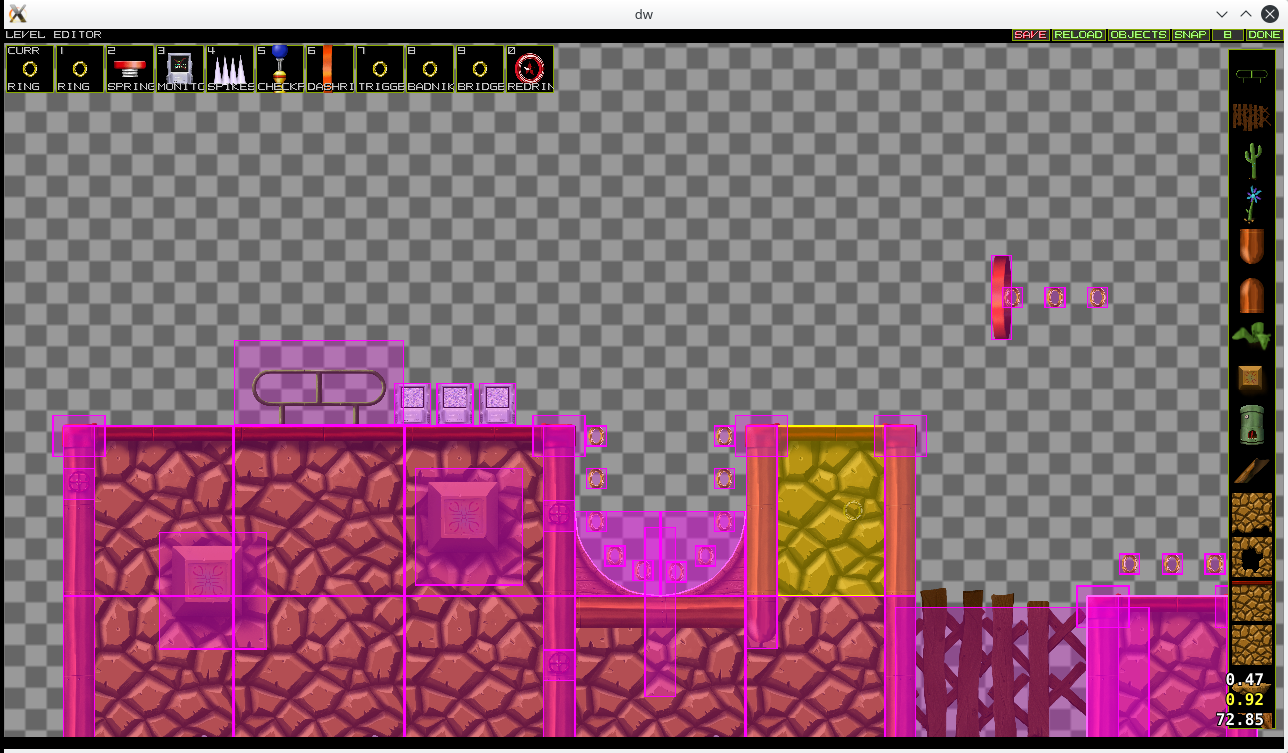Select object slot 2 Spring
This screenshot has height=753, width=1288.
tap(130, 69)
